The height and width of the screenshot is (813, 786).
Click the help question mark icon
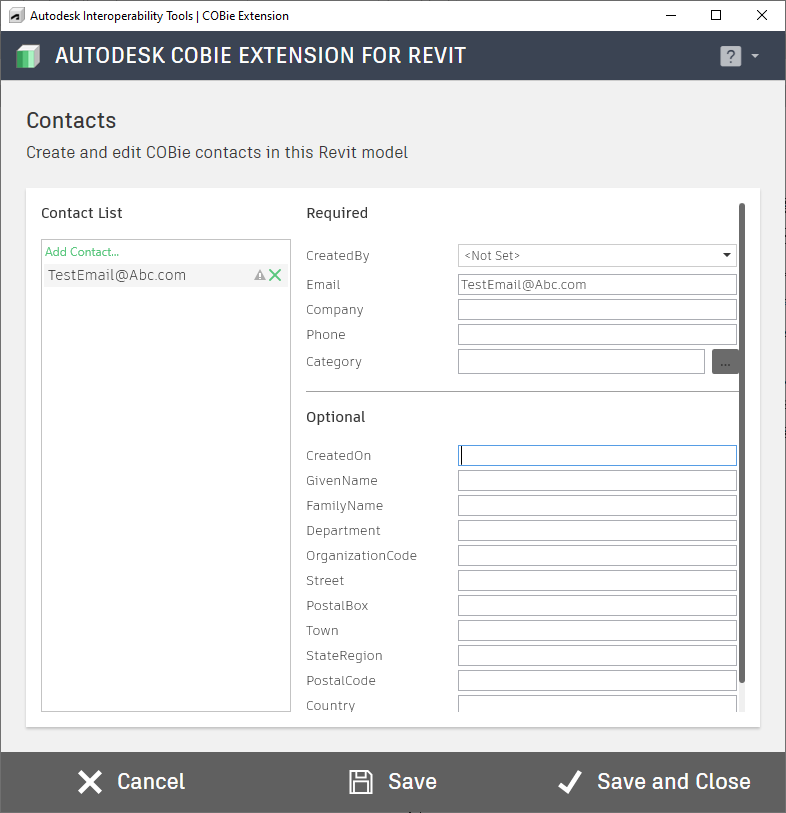pos(730,56)
